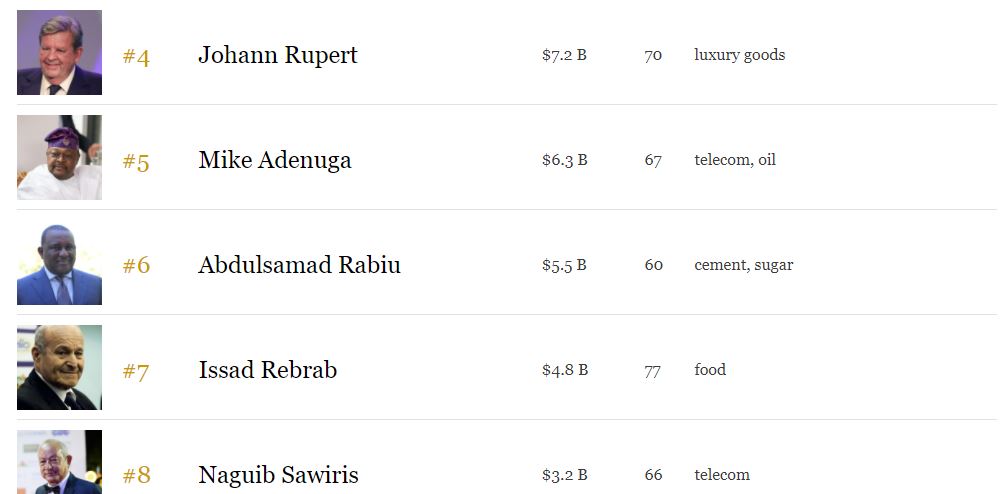1004x494 pixels.
Task: Click Abdulsamad Rabiu's profile photo
Action: tap(59, 264)
